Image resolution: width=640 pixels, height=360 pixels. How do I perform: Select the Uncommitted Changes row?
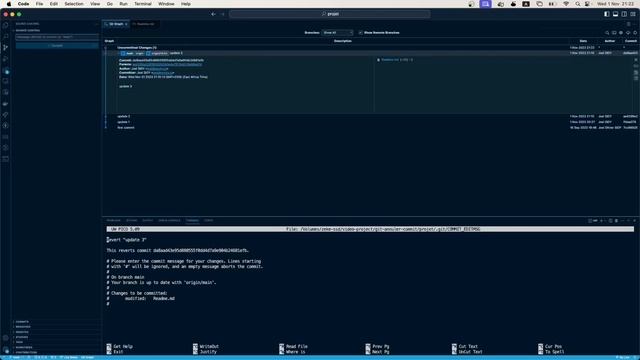pyautogui.click(x=371, y=48)
